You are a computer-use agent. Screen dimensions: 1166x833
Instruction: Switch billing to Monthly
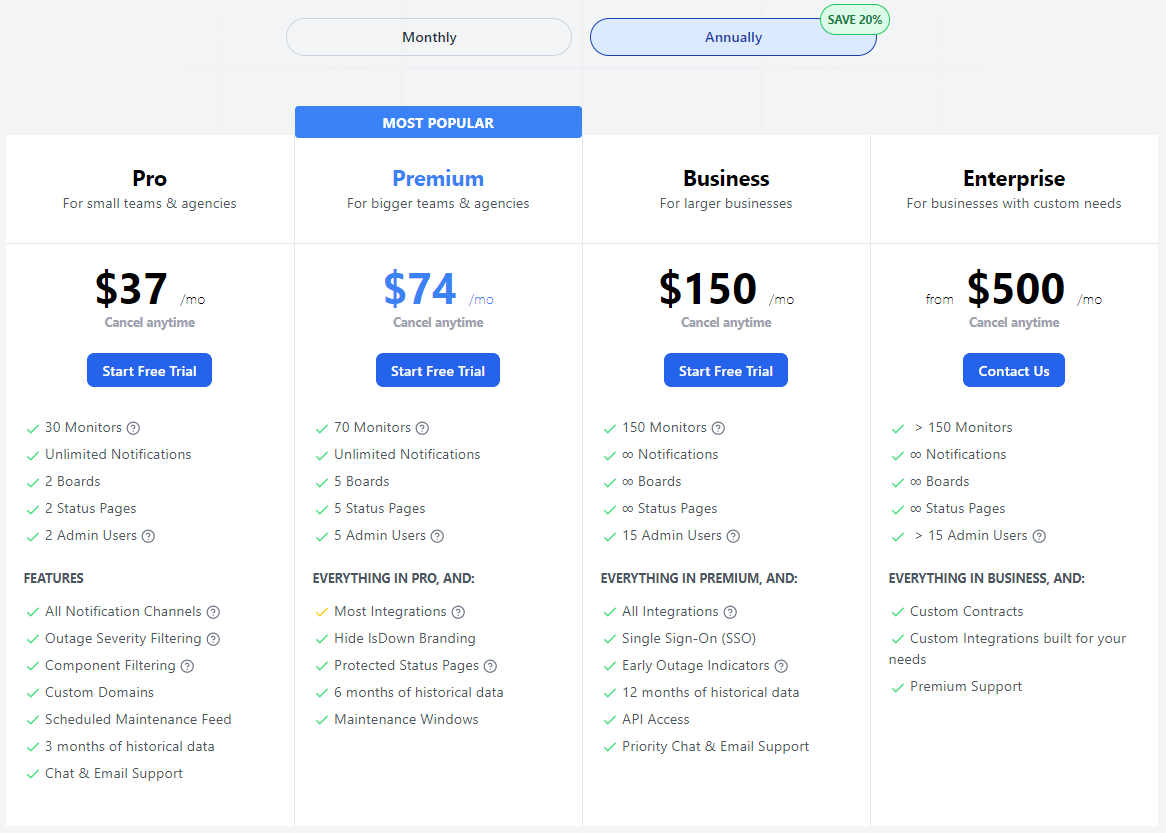(x=429, y=37)
